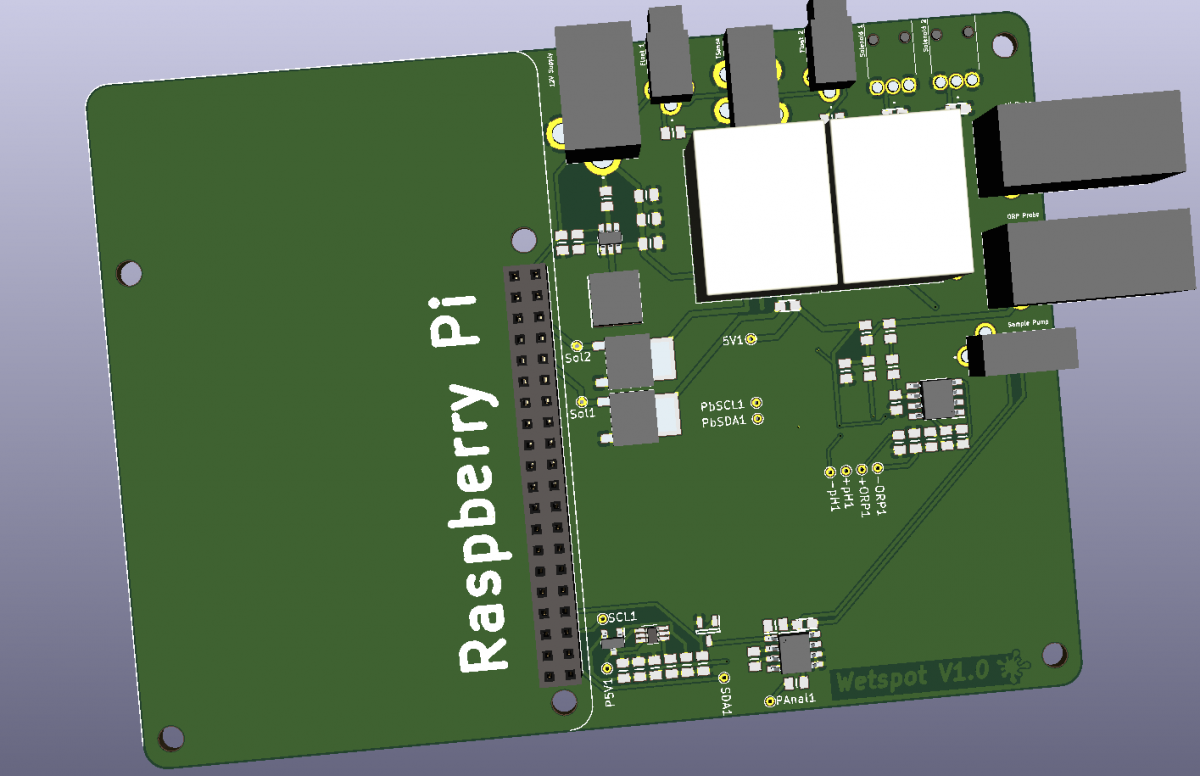The width and height of the screenshot is (1200, 776).
Task: Click the "Sample Pump" silkscreen label
Action: [1027, 324]
